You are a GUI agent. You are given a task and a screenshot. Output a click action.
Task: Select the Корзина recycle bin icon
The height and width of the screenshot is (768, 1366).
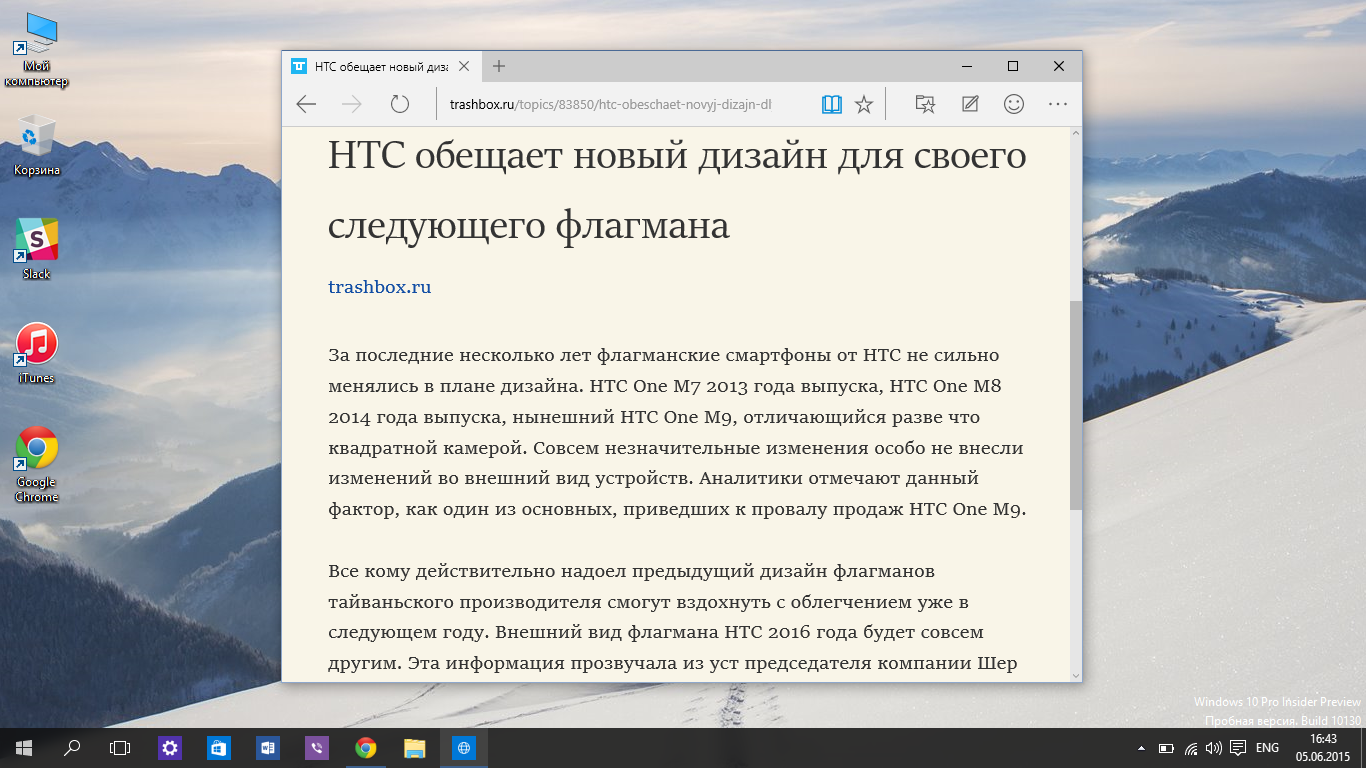coord(36,146)
